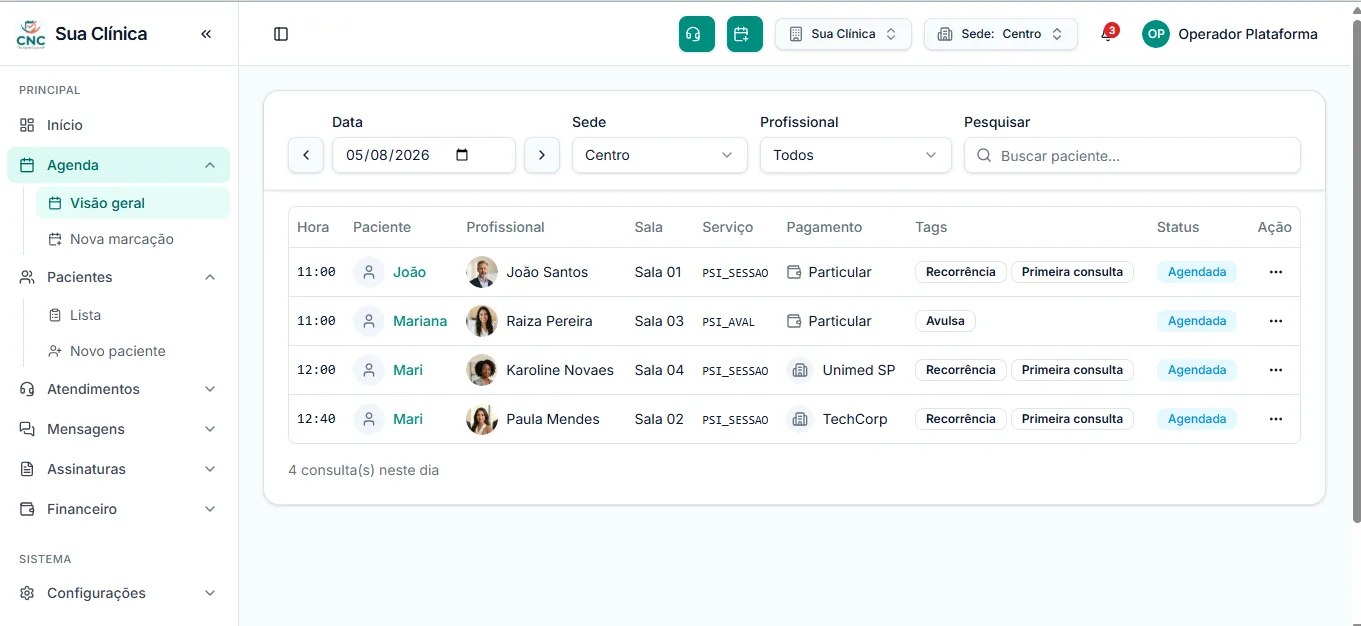
Task: Open action menu for João's appointment
Action: pos(1275,272)
